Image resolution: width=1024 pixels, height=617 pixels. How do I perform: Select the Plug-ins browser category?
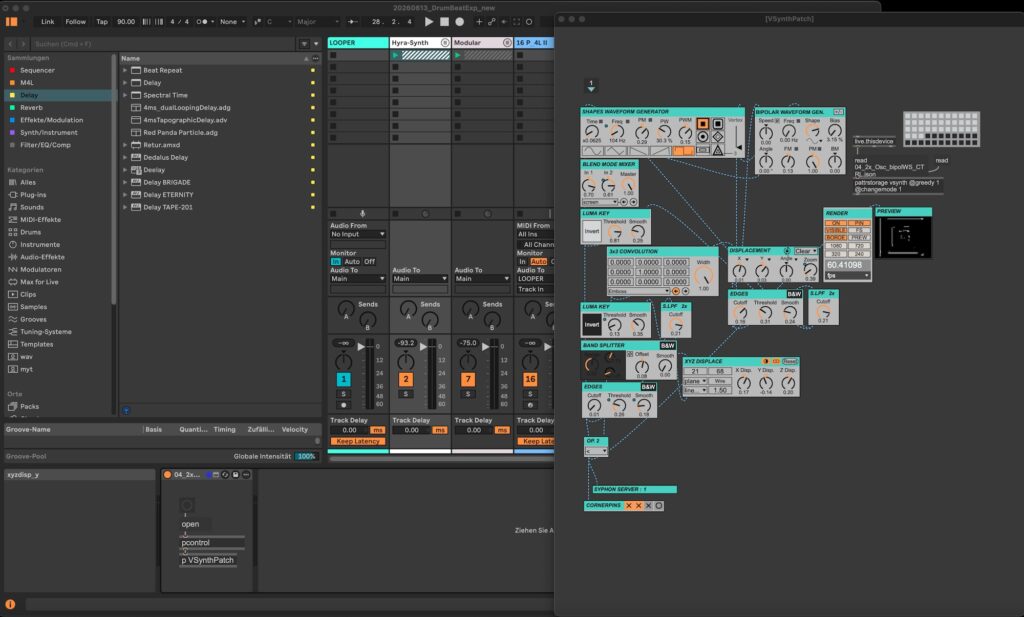click(33, 195)
